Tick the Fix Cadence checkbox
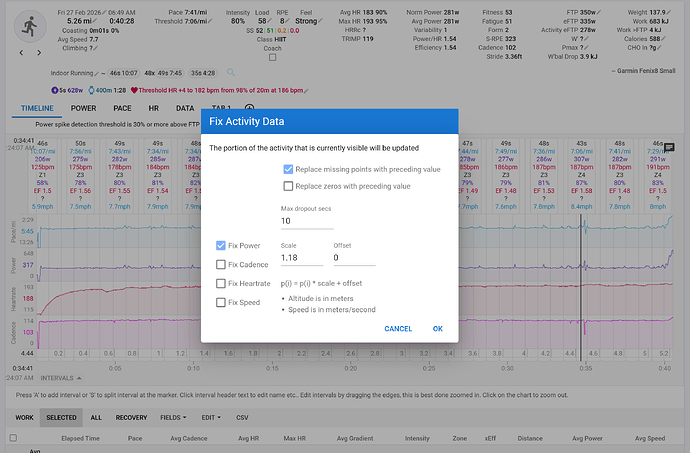The height and width of the screenshot is (453, 690). [221, 264]
